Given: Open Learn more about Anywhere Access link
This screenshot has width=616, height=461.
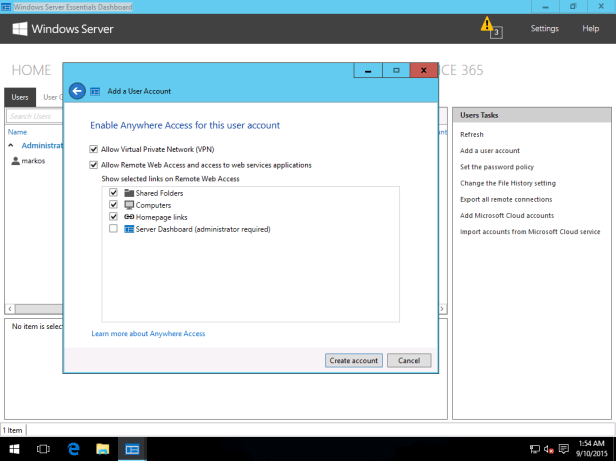Looking at the screenshot, I should tap(148, 333).
